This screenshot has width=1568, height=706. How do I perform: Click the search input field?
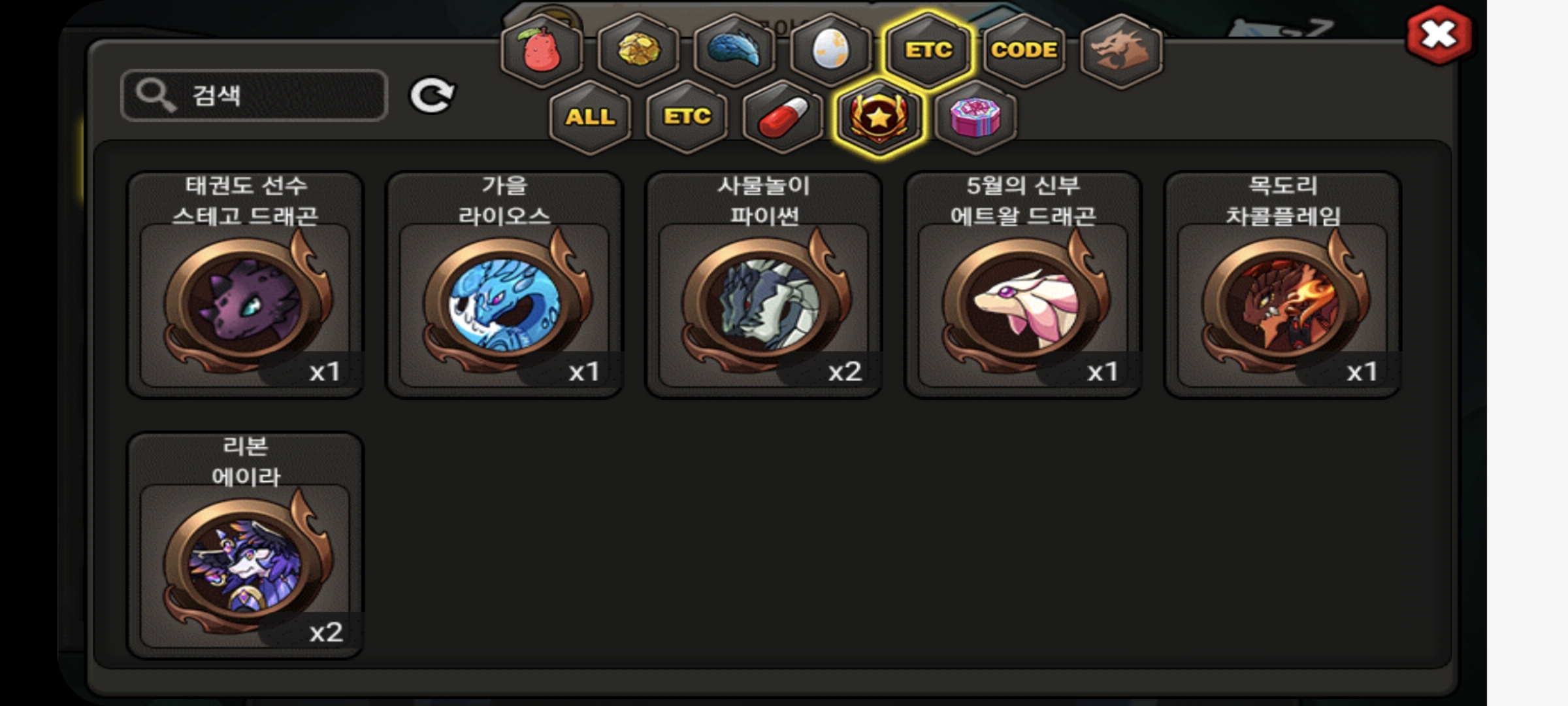255,95
